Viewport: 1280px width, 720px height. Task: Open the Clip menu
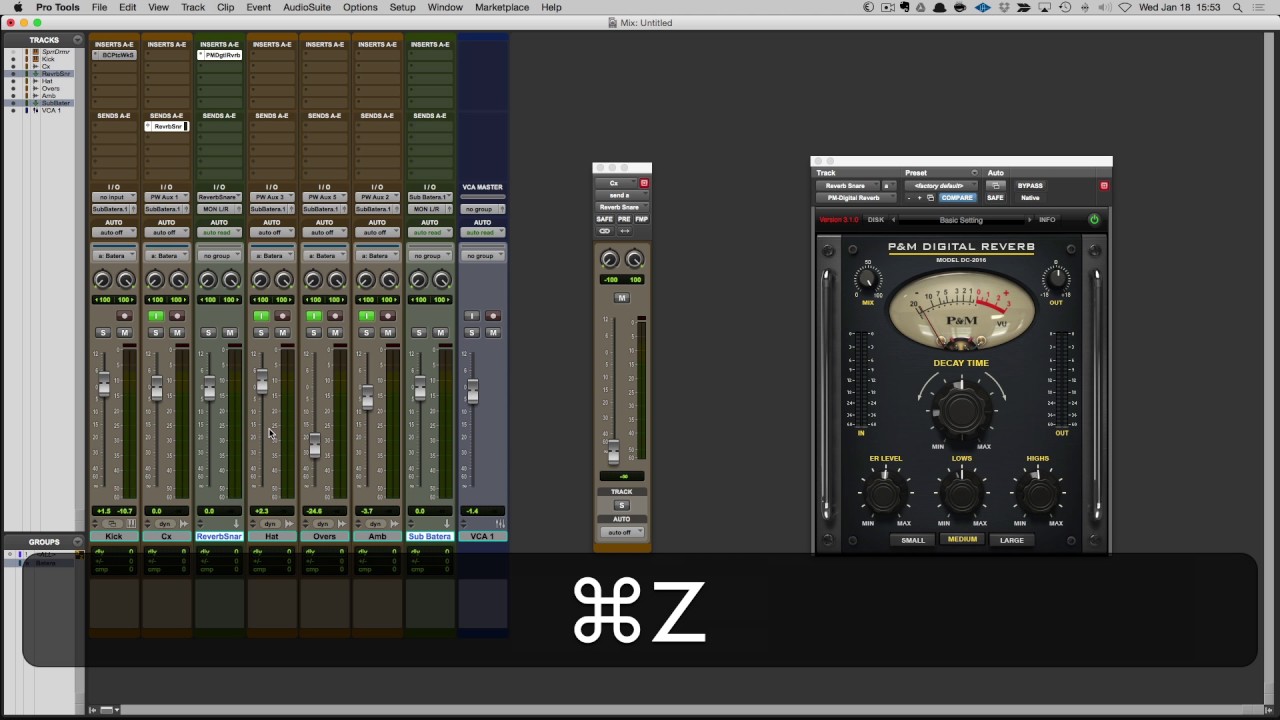(x=226, y=7)
